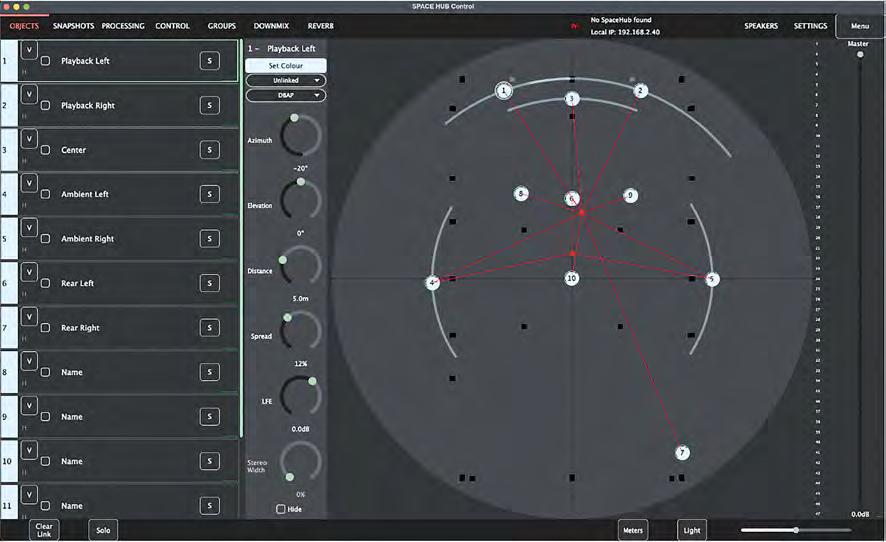This screenshot has width=886, height=542.
Task: Click the Spread knob
Action: (301, 331)
